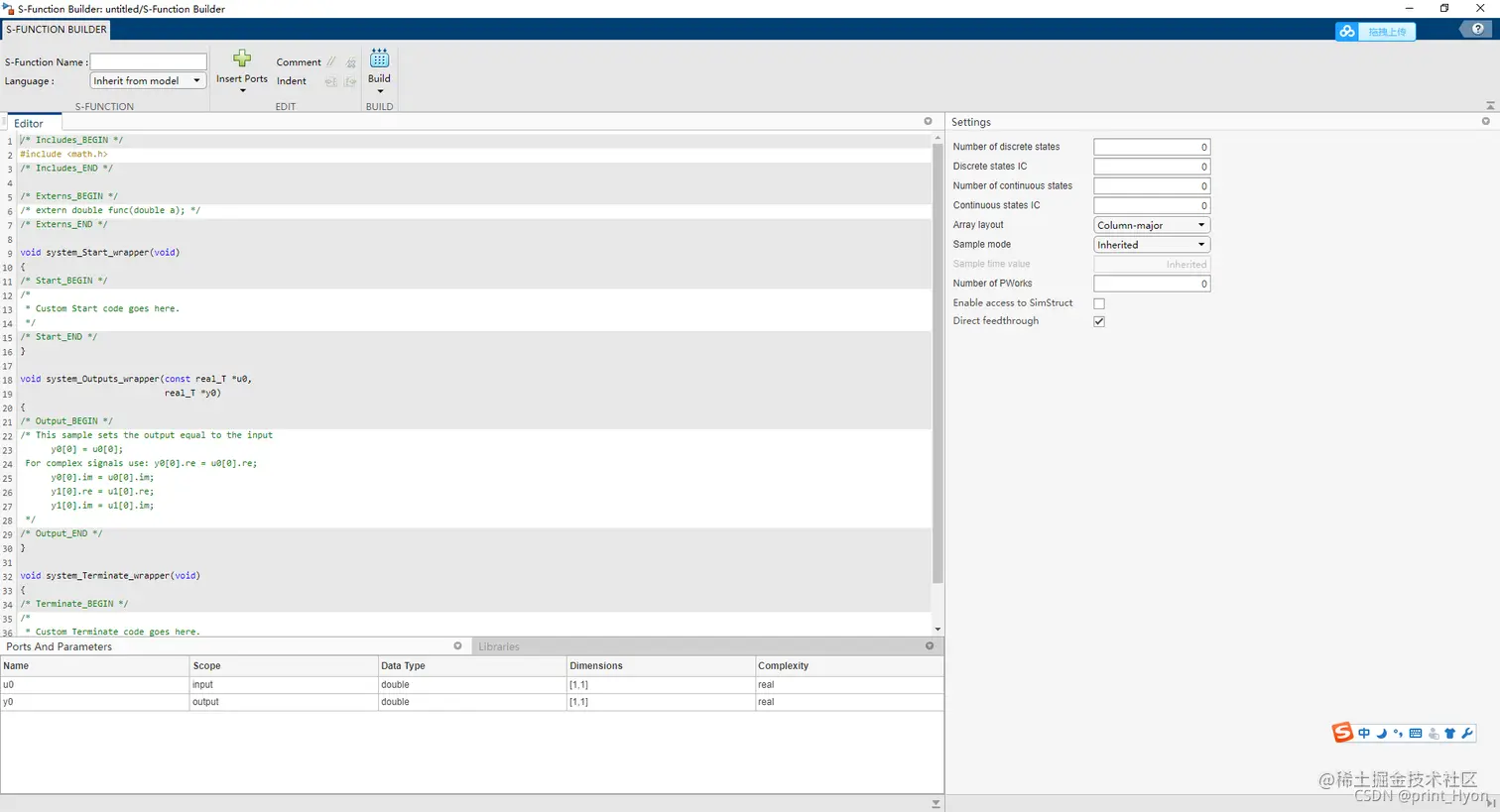
Task: Click the 拖拽上传 drag-upload button
Action: pos(1387,32)
